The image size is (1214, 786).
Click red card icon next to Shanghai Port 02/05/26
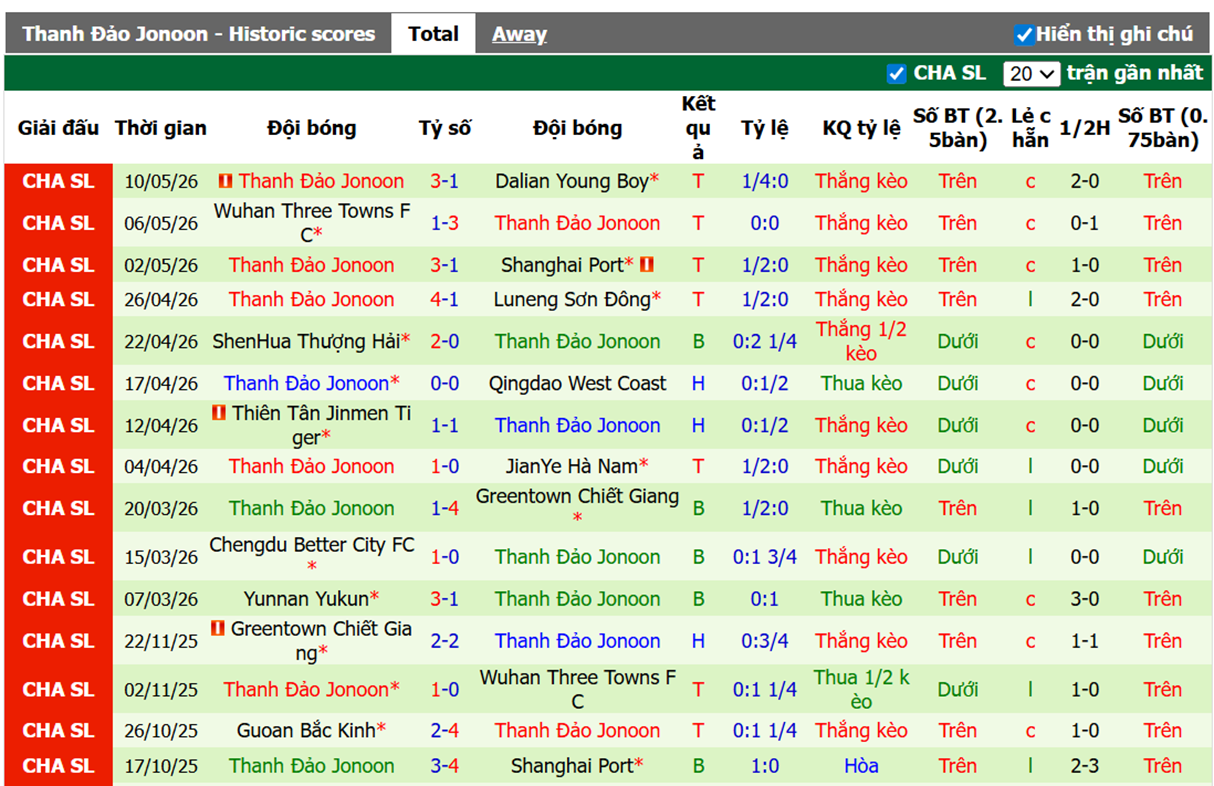coord(647,265)
